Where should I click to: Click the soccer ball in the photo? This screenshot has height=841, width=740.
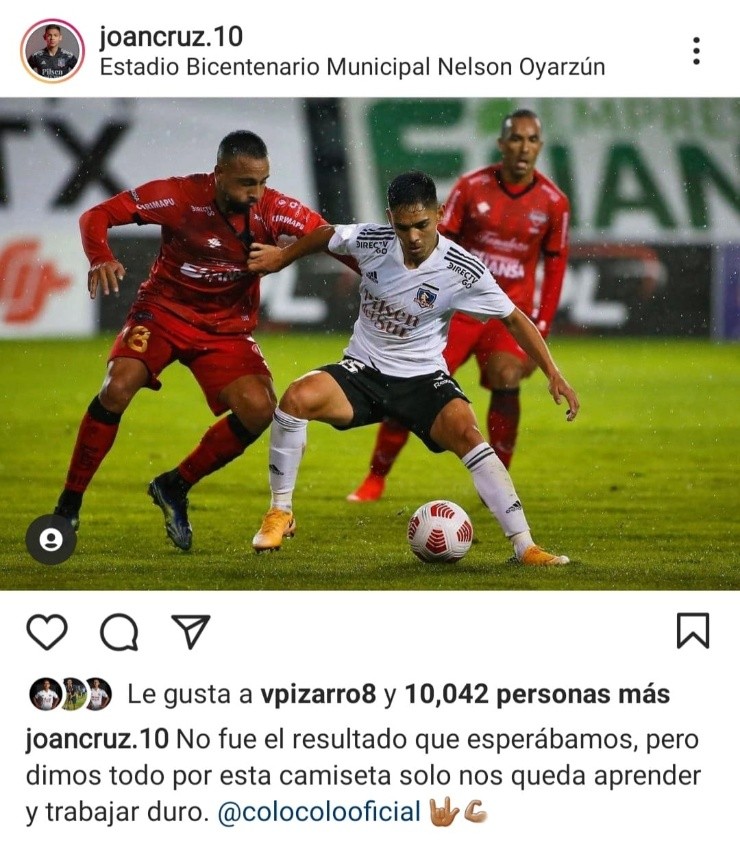coord(440,531)
